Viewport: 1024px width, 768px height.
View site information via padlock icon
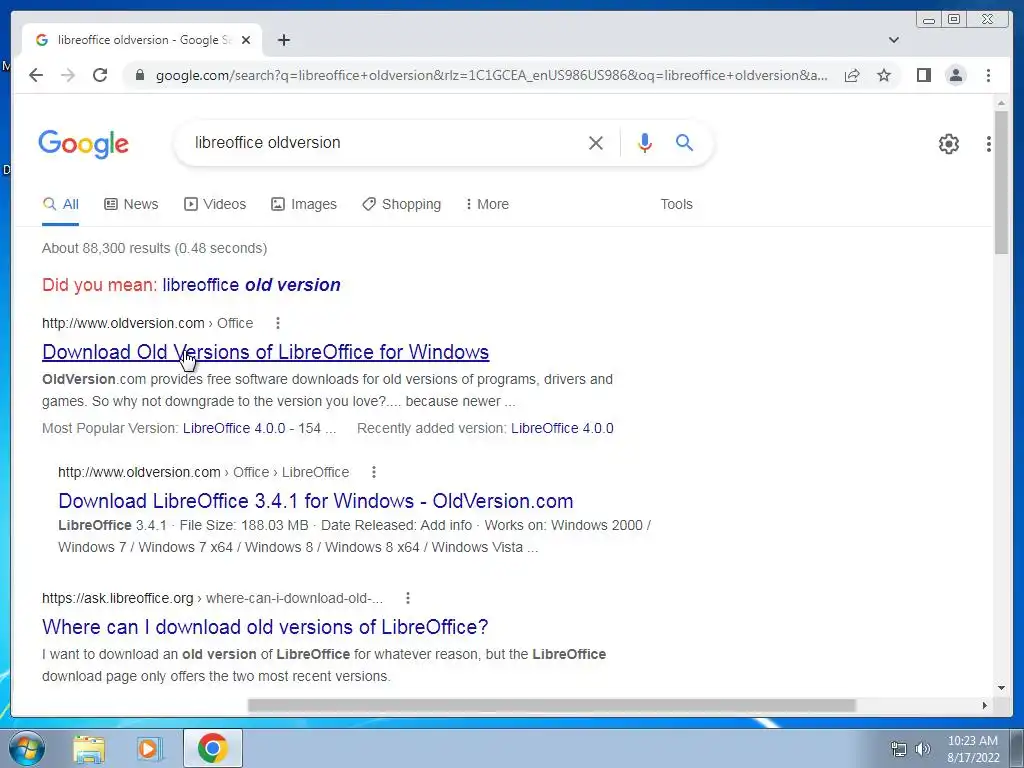[x=139, y=75]
